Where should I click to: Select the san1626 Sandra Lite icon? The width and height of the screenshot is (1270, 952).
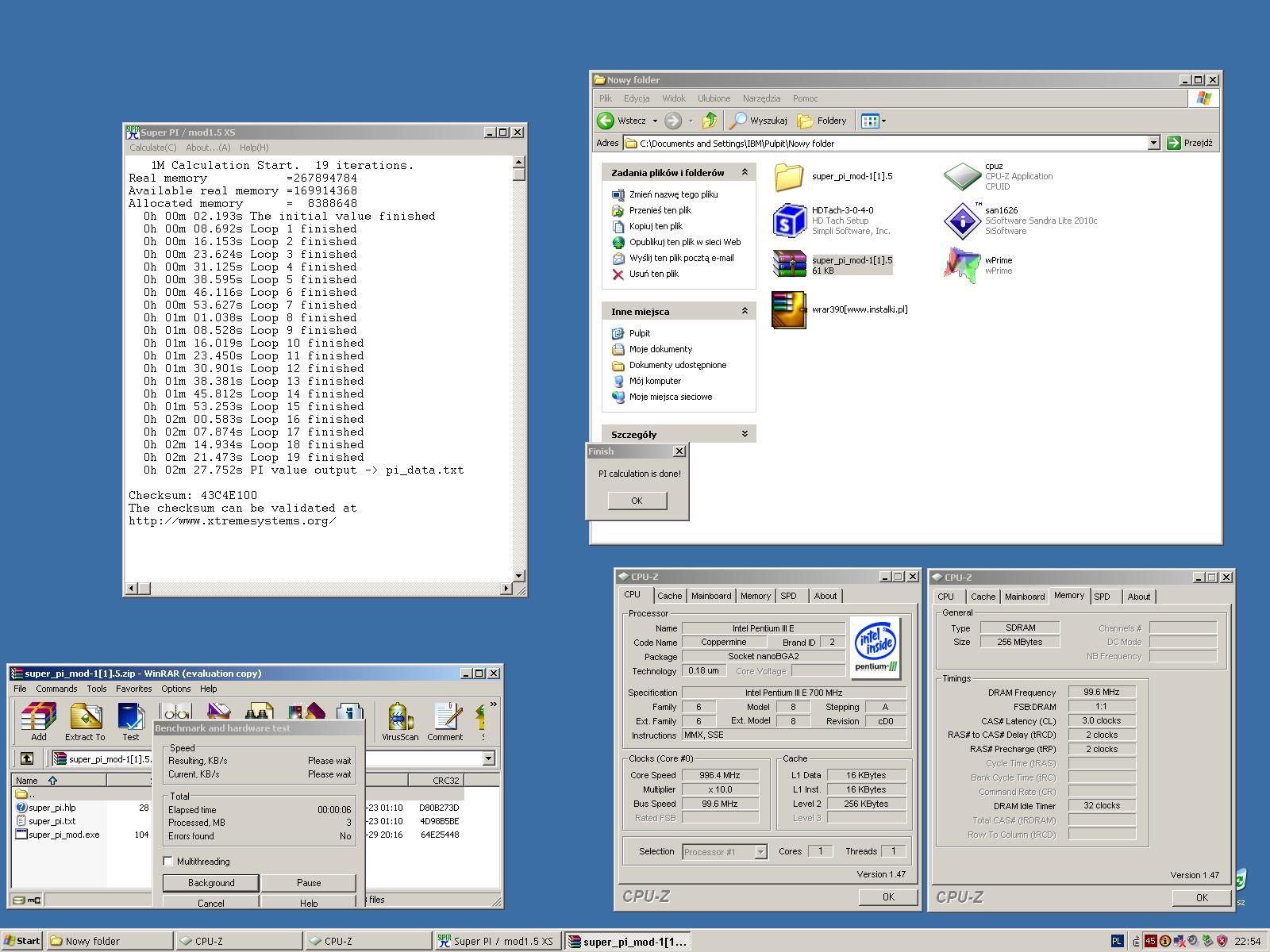962,221
